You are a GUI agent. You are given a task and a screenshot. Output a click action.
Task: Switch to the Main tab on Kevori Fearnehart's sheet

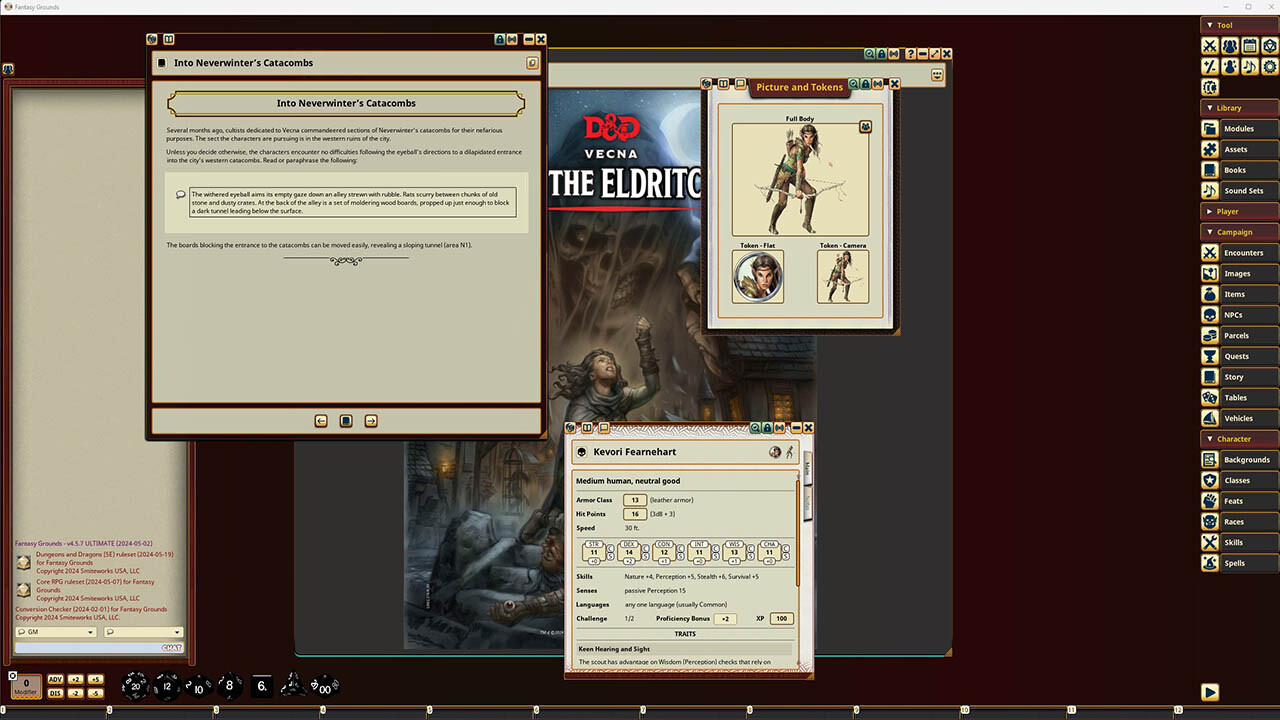coord(808,467)
